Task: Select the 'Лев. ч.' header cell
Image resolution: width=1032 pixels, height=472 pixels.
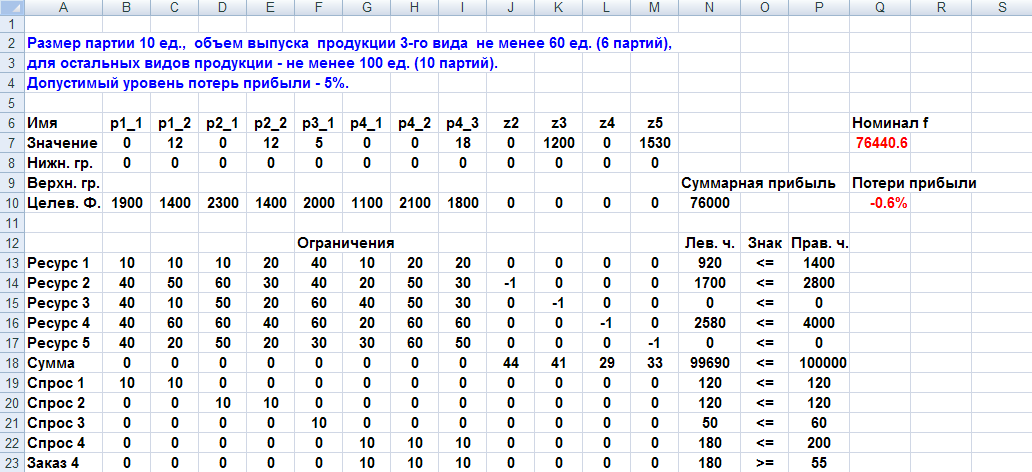Action: tap(709, 243)
